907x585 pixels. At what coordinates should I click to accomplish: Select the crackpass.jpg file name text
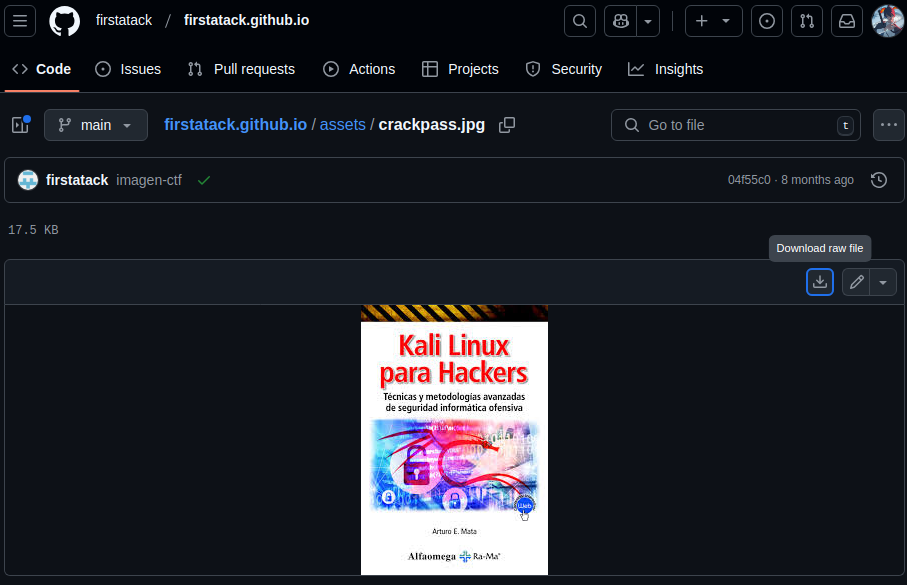(x=432, y=125)
